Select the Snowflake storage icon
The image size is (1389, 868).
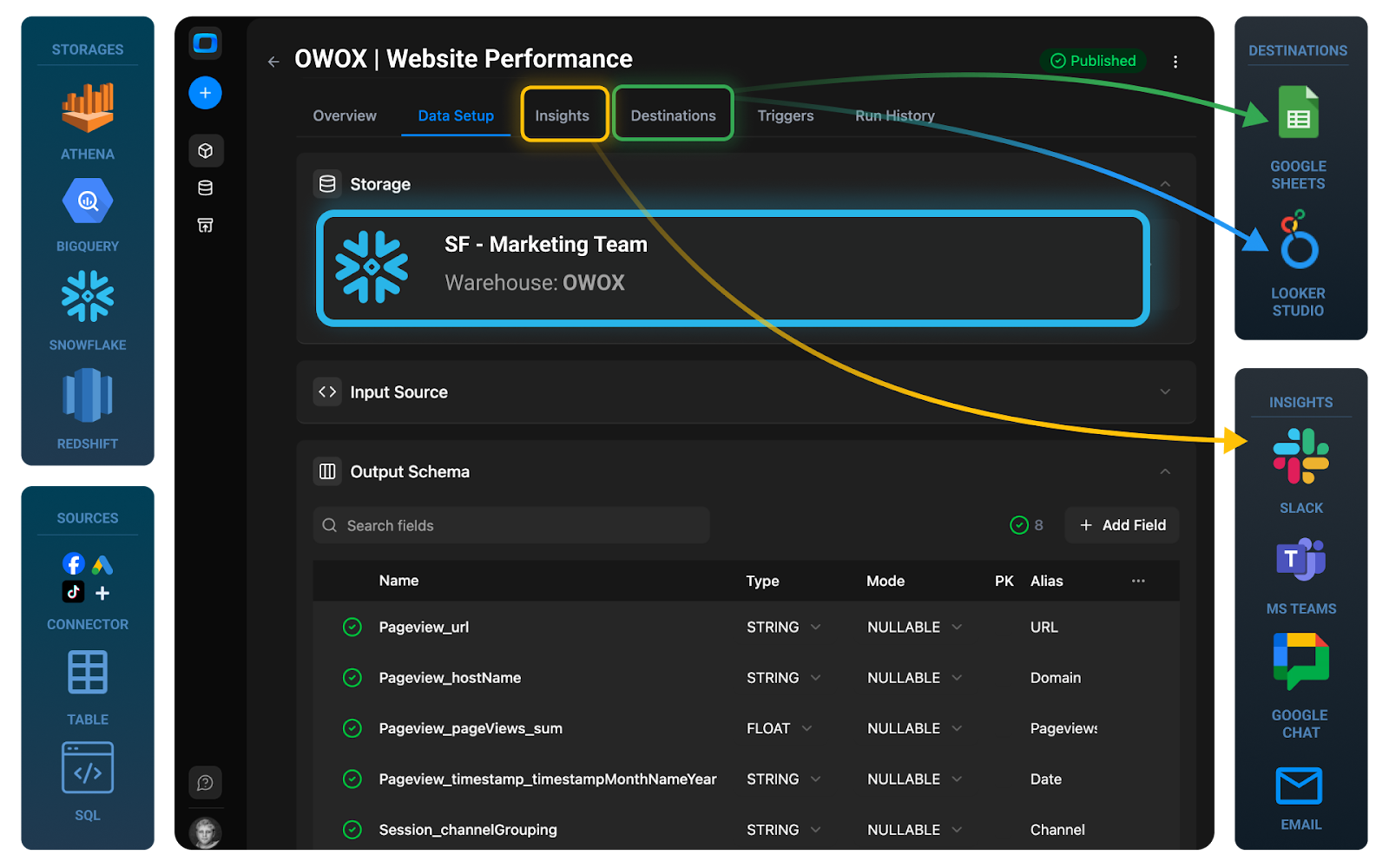pyautogui.click(x=87, y=297)
